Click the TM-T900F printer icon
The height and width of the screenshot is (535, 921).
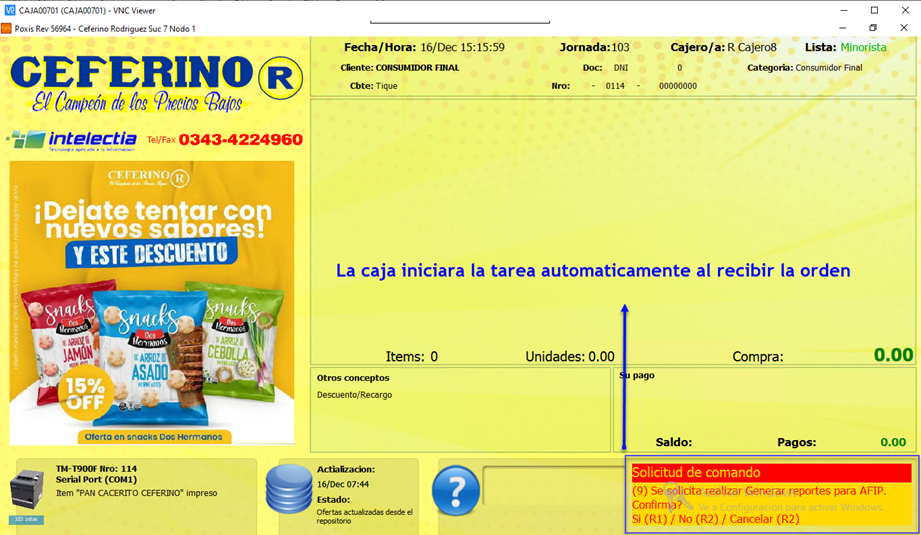point(27,491)
